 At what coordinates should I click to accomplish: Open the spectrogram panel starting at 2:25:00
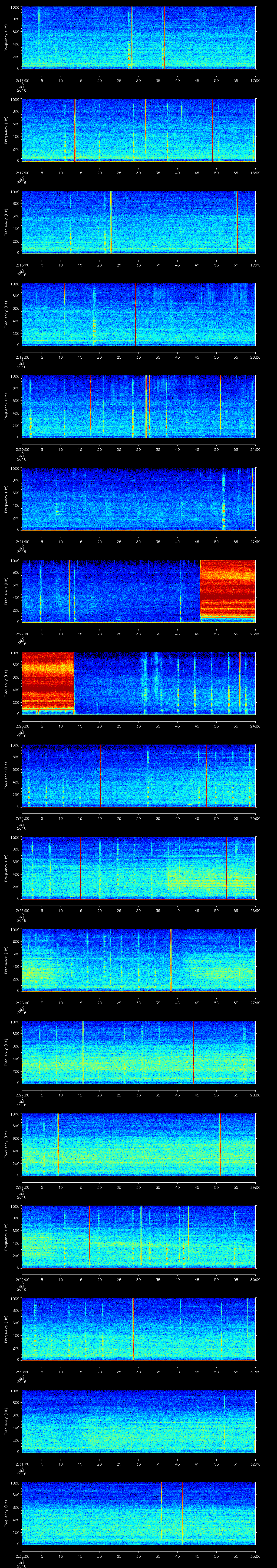138,868
